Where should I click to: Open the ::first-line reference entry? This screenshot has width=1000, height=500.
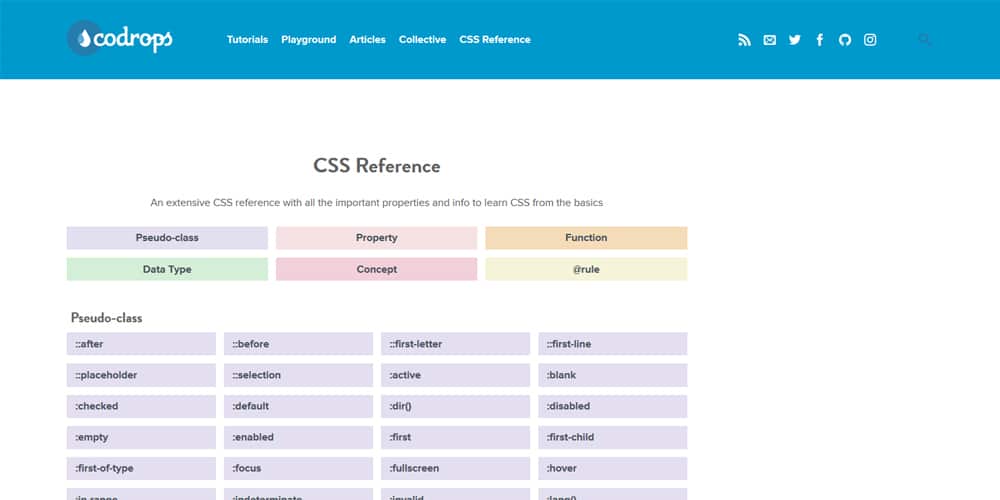tap(612, 344)
